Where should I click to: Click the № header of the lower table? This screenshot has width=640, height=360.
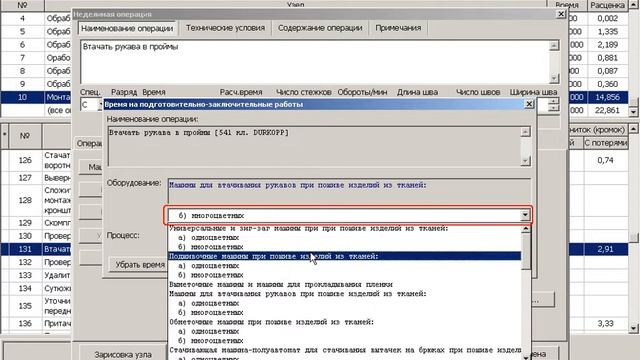[x=25, y=136]
